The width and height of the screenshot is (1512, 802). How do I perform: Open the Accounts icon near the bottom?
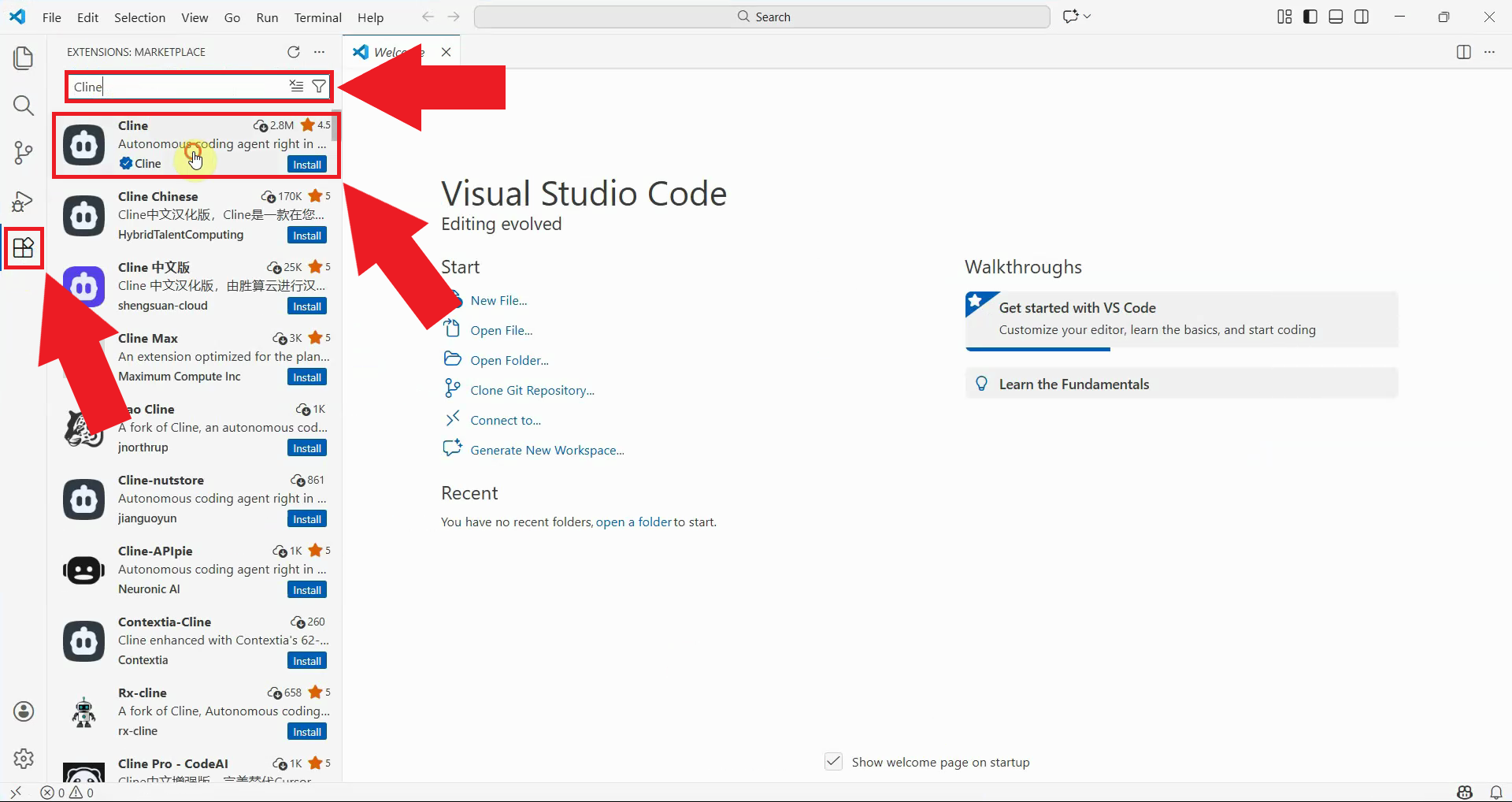pyautogui.click(x=24, y=711)
